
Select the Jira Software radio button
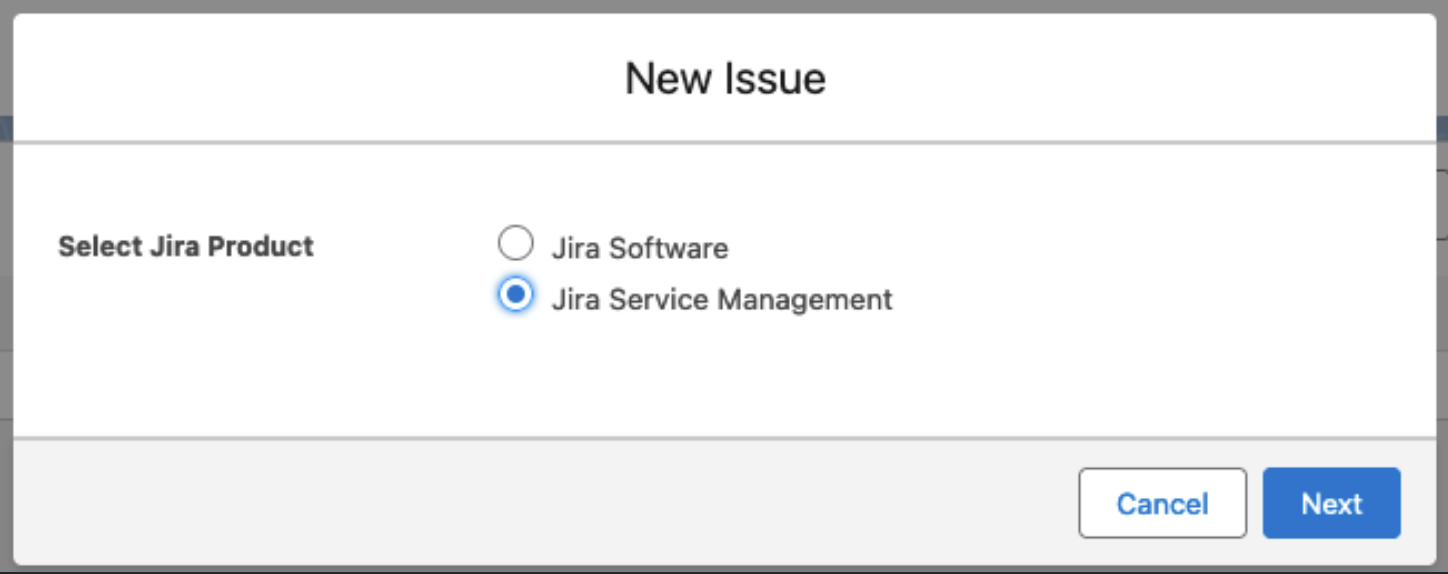(515, 244)
